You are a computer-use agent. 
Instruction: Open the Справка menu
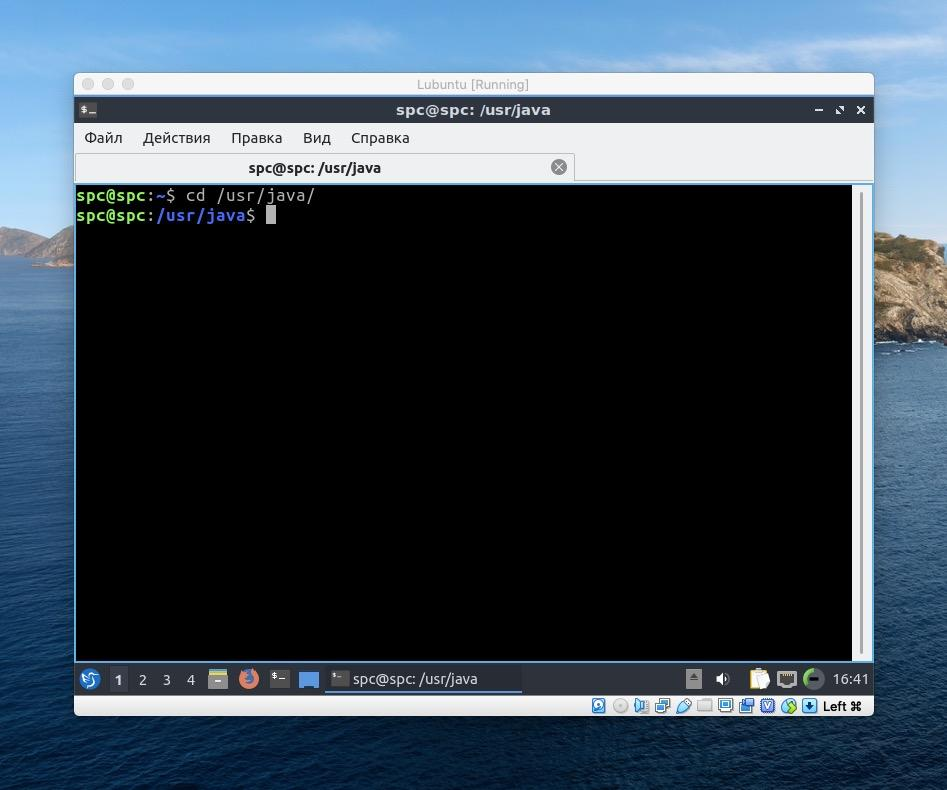380,138
